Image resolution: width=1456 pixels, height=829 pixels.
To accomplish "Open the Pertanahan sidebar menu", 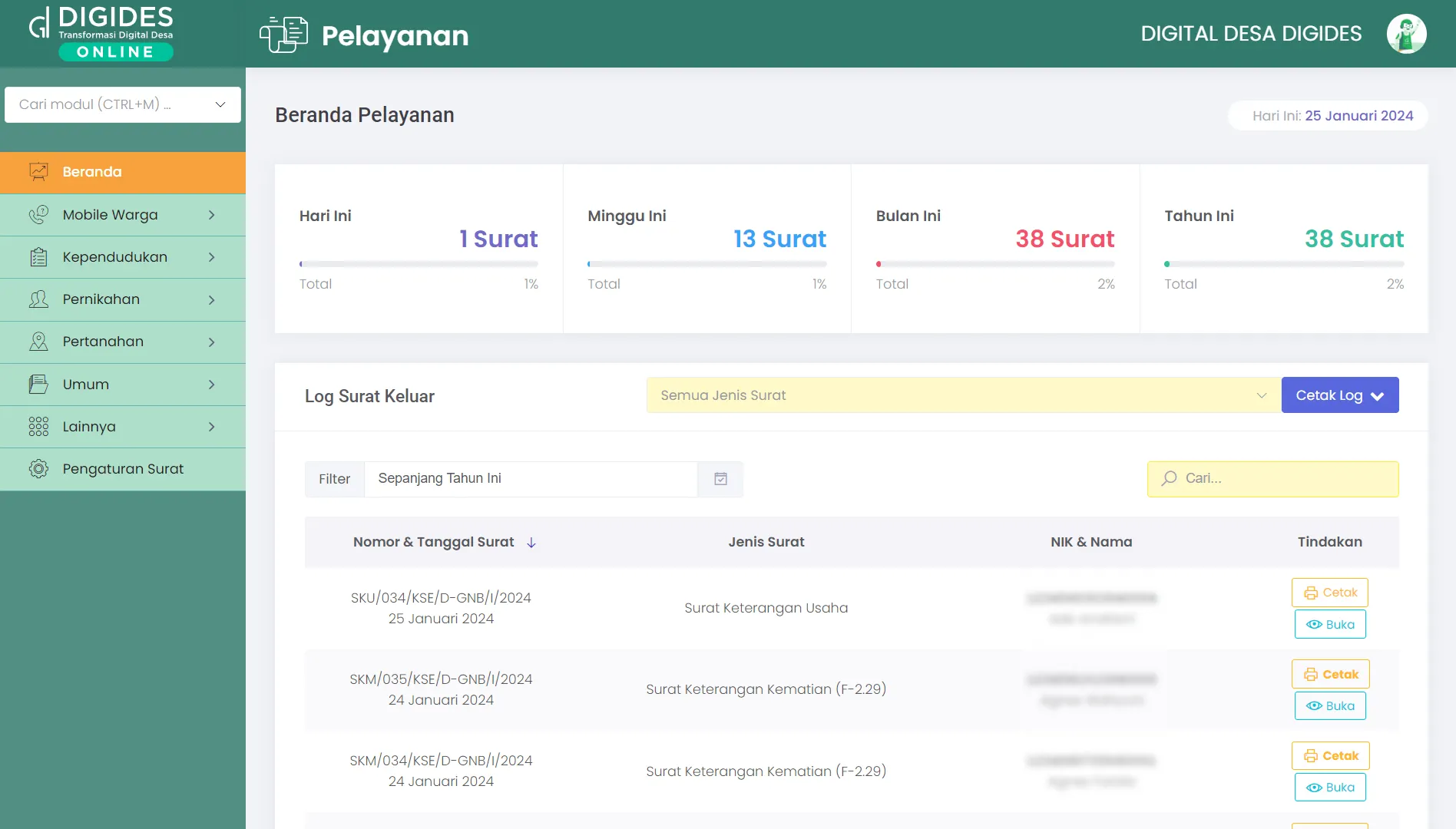I will (x=123, y=342).
